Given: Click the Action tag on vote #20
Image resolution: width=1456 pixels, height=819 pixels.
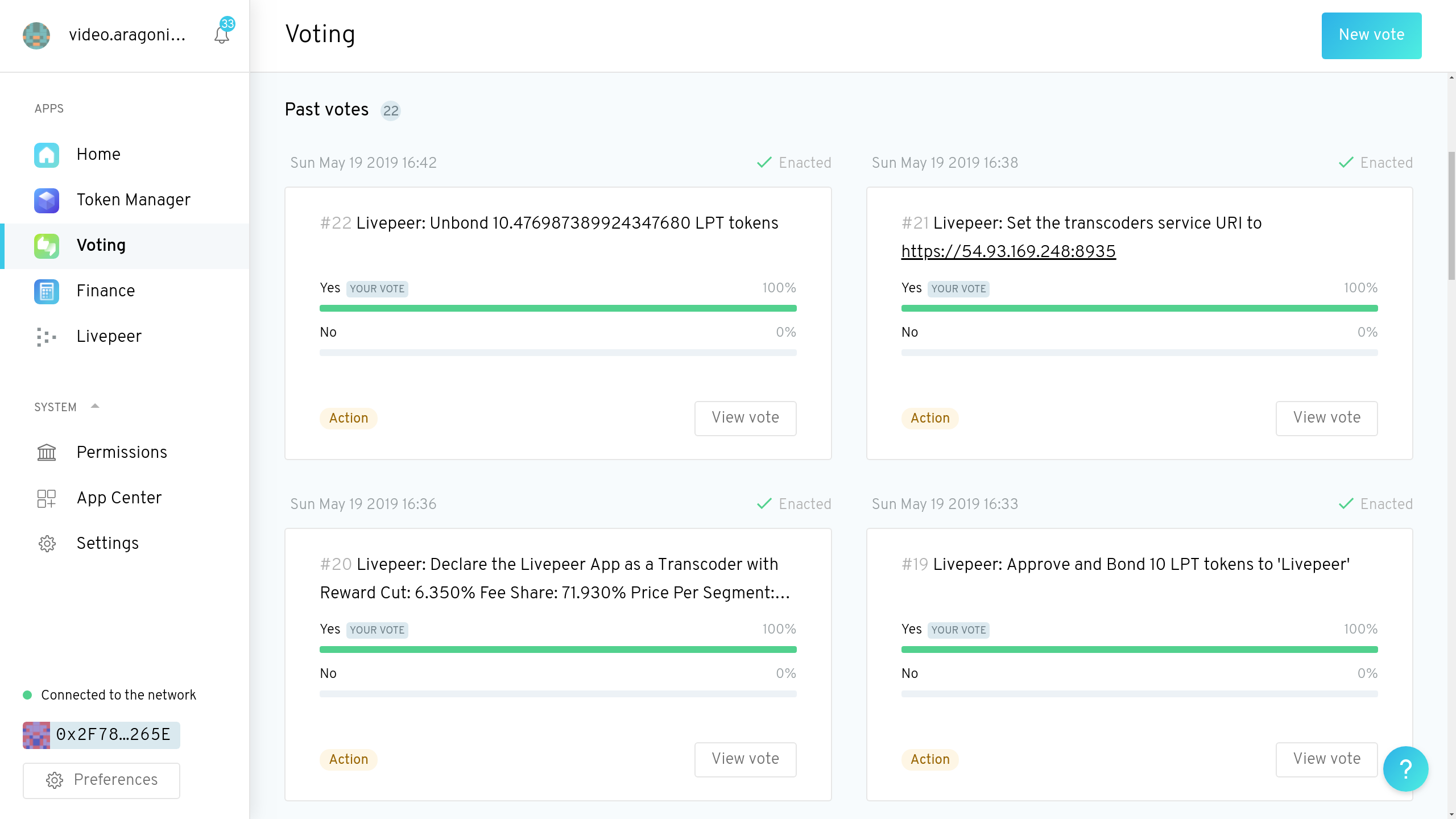Looking at the screenshot, I should [x=349, y=759].
